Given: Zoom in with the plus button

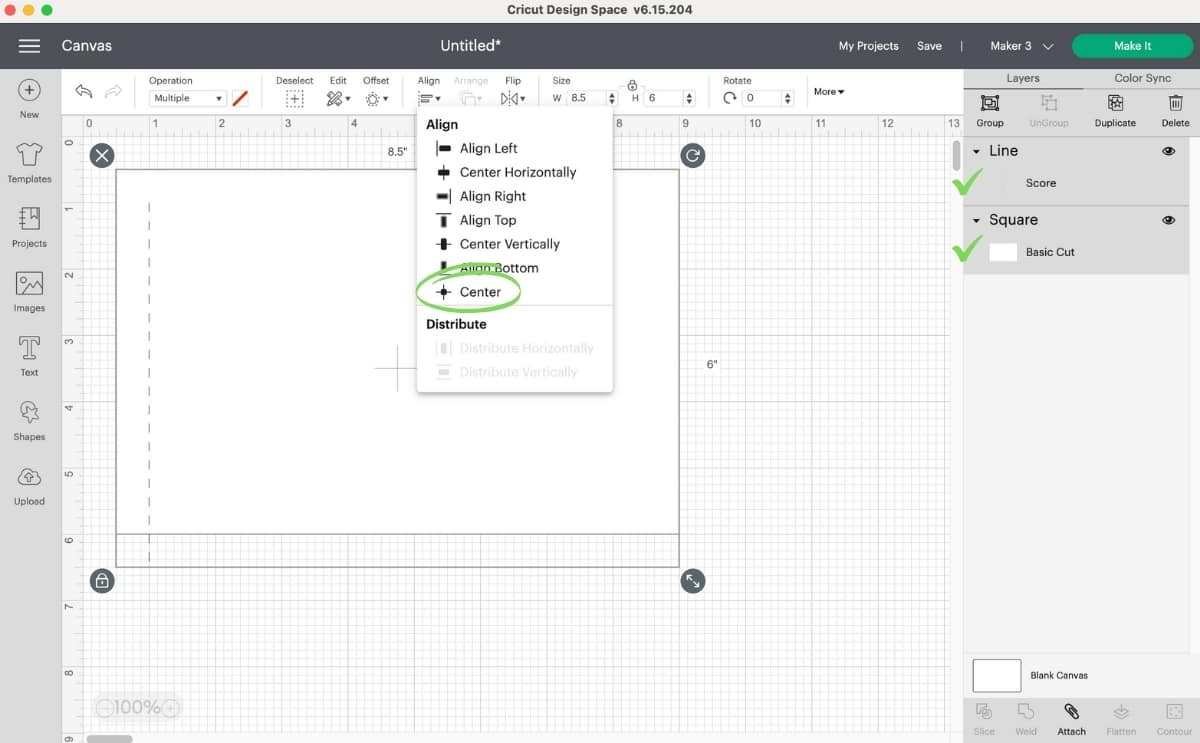Looking at the screenshot, I should coord(170,708).
